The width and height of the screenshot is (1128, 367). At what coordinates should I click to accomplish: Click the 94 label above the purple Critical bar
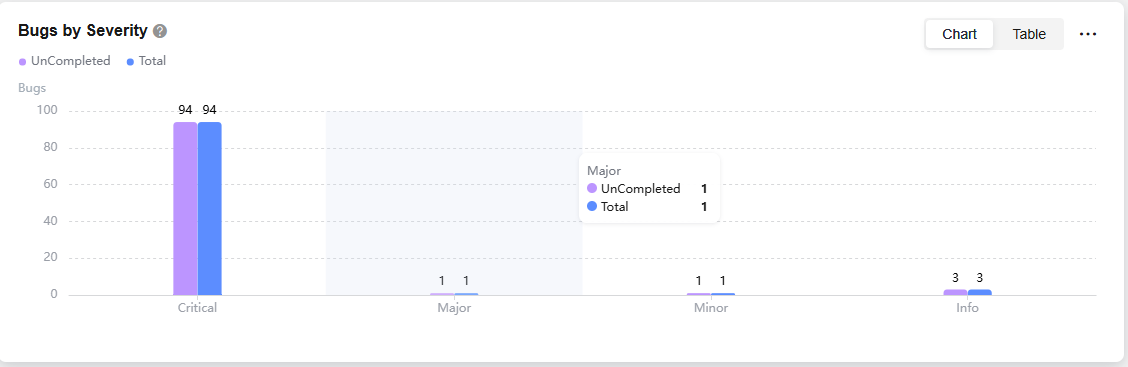(186, 110)
